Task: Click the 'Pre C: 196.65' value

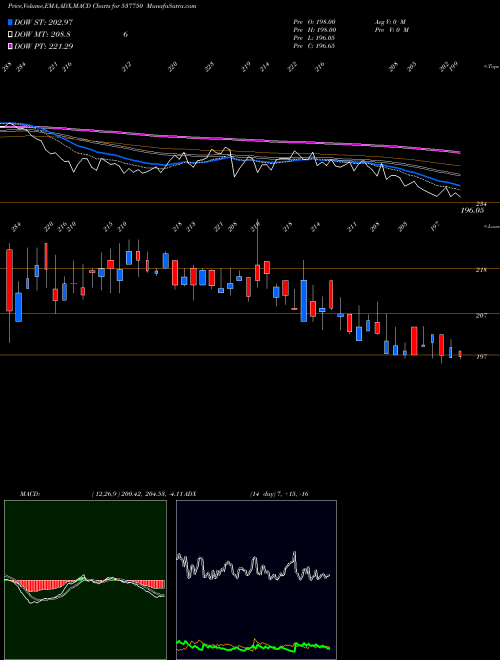Action: pyautogui.click(x=314, y=46)
